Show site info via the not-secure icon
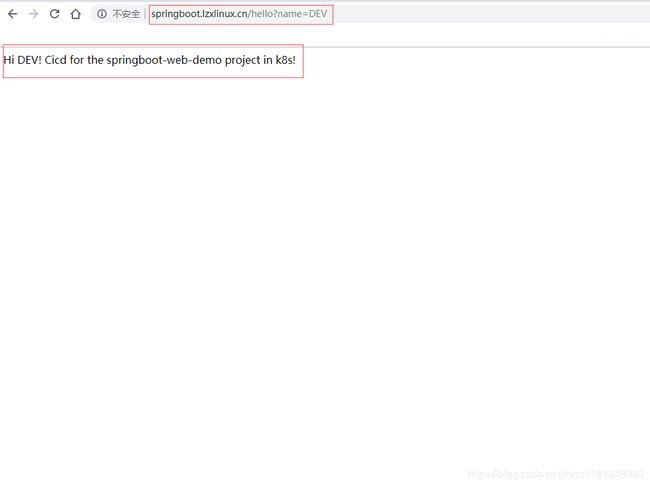 [102, 14]
